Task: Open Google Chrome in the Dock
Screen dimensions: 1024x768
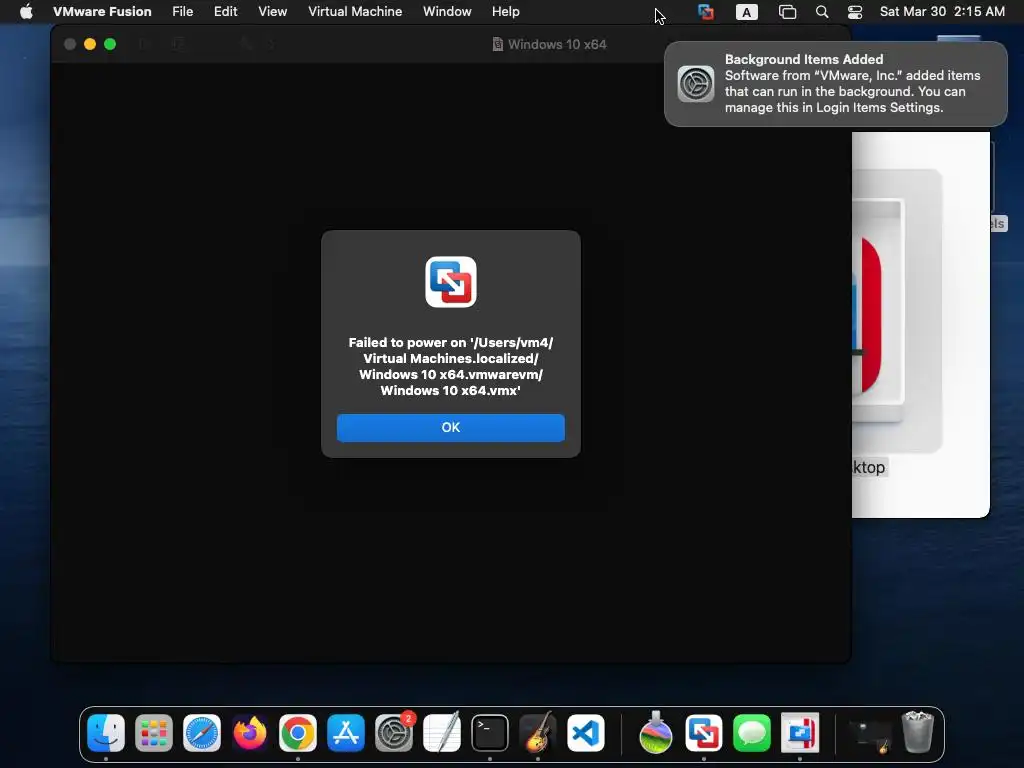Action: [x=298, y=733]
